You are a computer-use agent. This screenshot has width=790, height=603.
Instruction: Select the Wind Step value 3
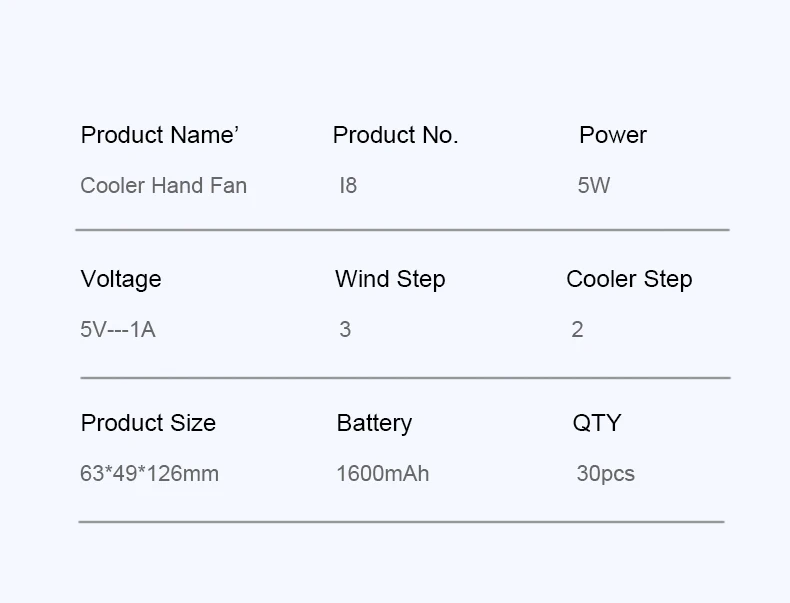pos(345,330)
